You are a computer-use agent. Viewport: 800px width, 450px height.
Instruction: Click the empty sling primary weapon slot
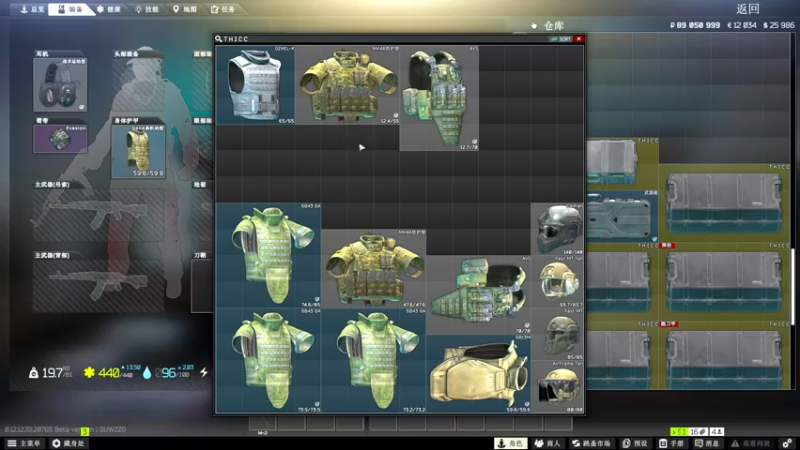coord(98,215)
